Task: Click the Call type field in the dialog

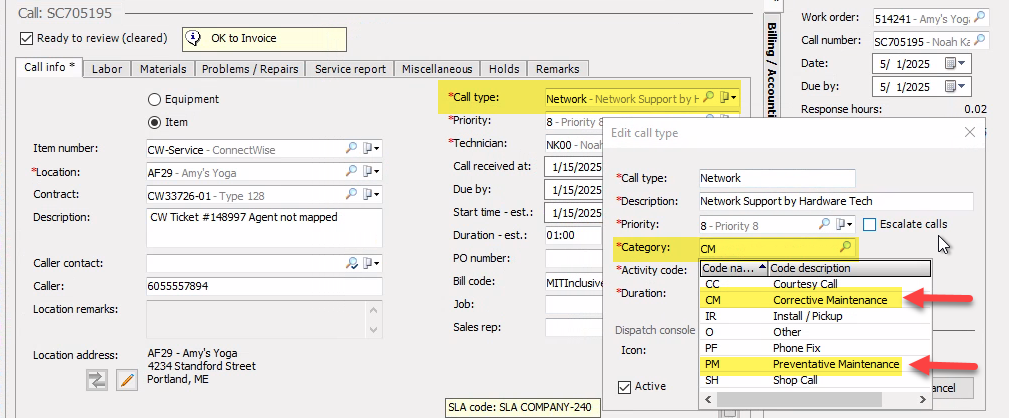Action: coord(777,178)
